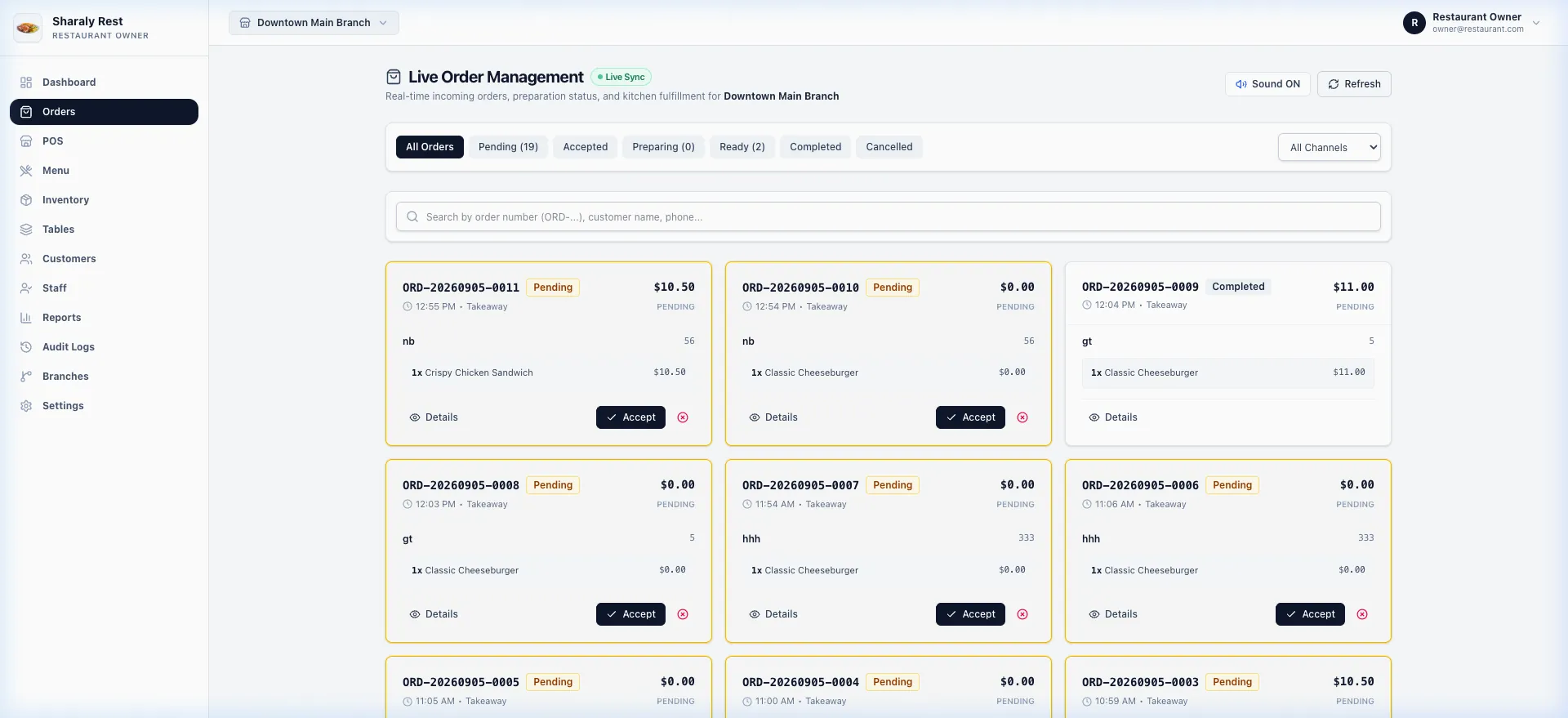
Task: Accept order ORD-20260905-0006
Action: coord(1310,614)
